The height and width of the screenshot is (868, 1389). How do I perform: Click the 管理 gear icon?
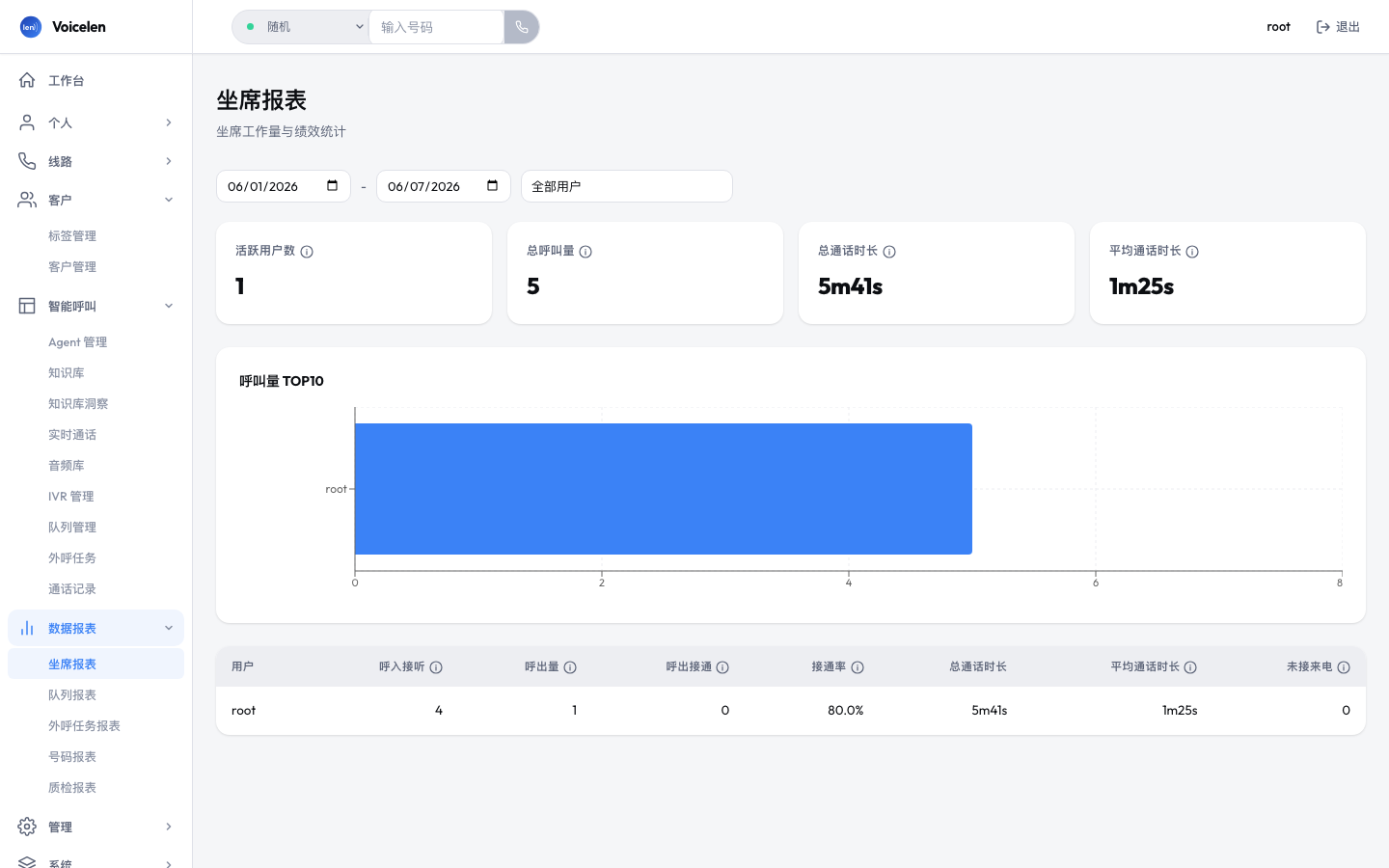[x=27, y=827]
